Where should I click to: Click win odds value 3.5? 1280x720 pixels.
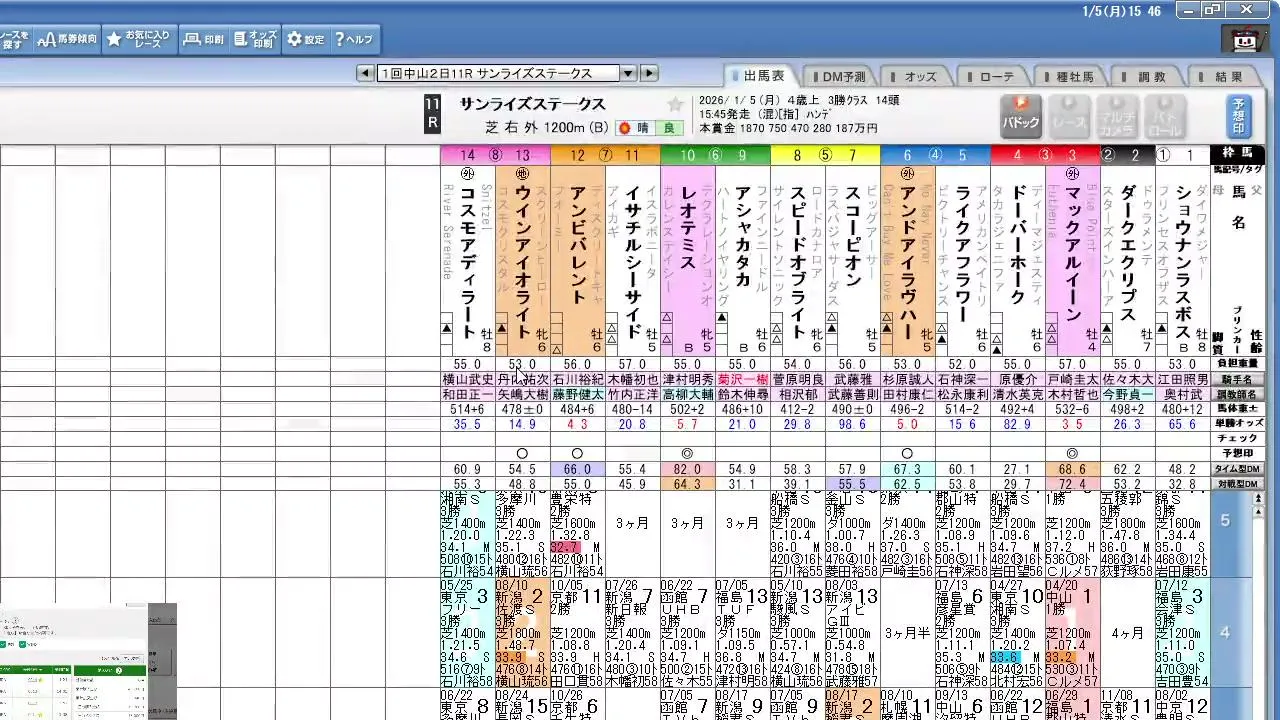coord(1073,424)
